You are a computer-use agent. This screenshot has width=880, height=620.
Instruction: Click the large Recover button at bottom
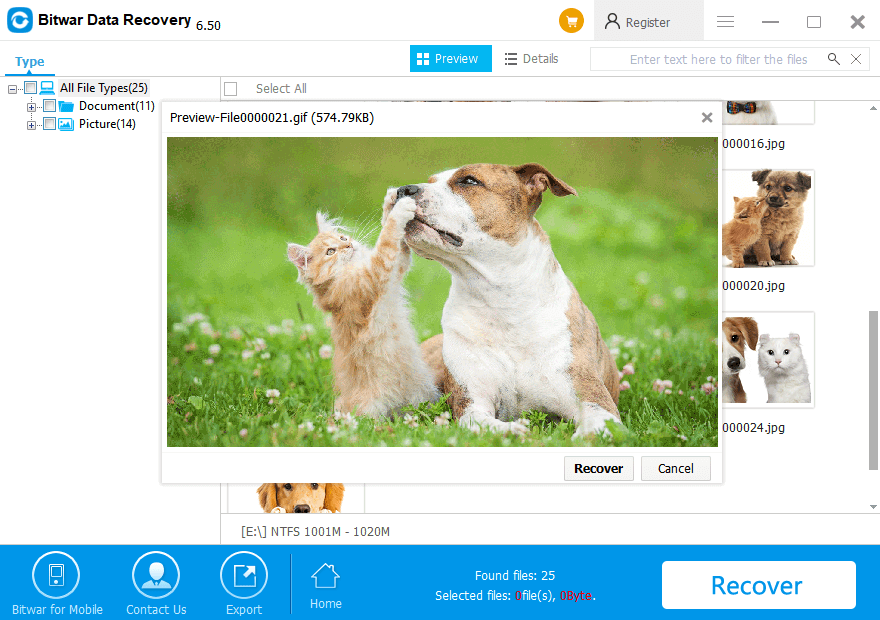[759, 585]
